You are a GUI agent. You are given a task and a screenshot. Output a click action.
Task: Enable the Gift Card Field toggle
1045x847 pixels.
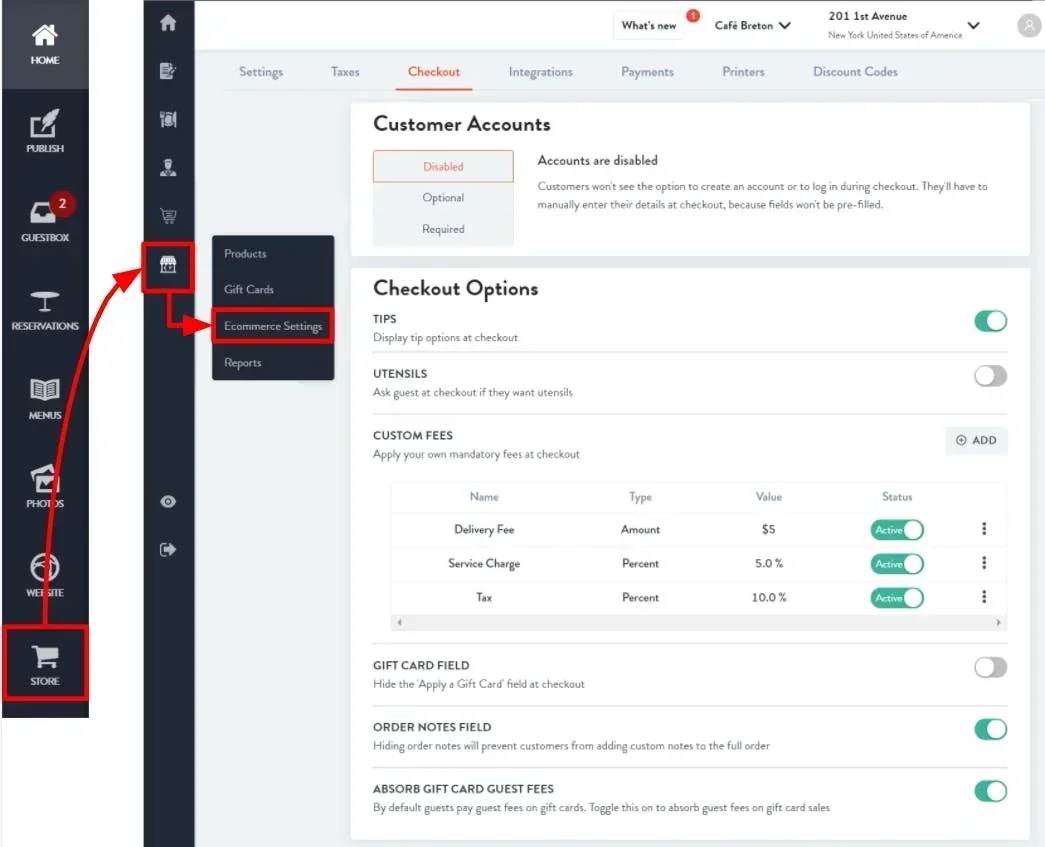click(x=990, y=667)
